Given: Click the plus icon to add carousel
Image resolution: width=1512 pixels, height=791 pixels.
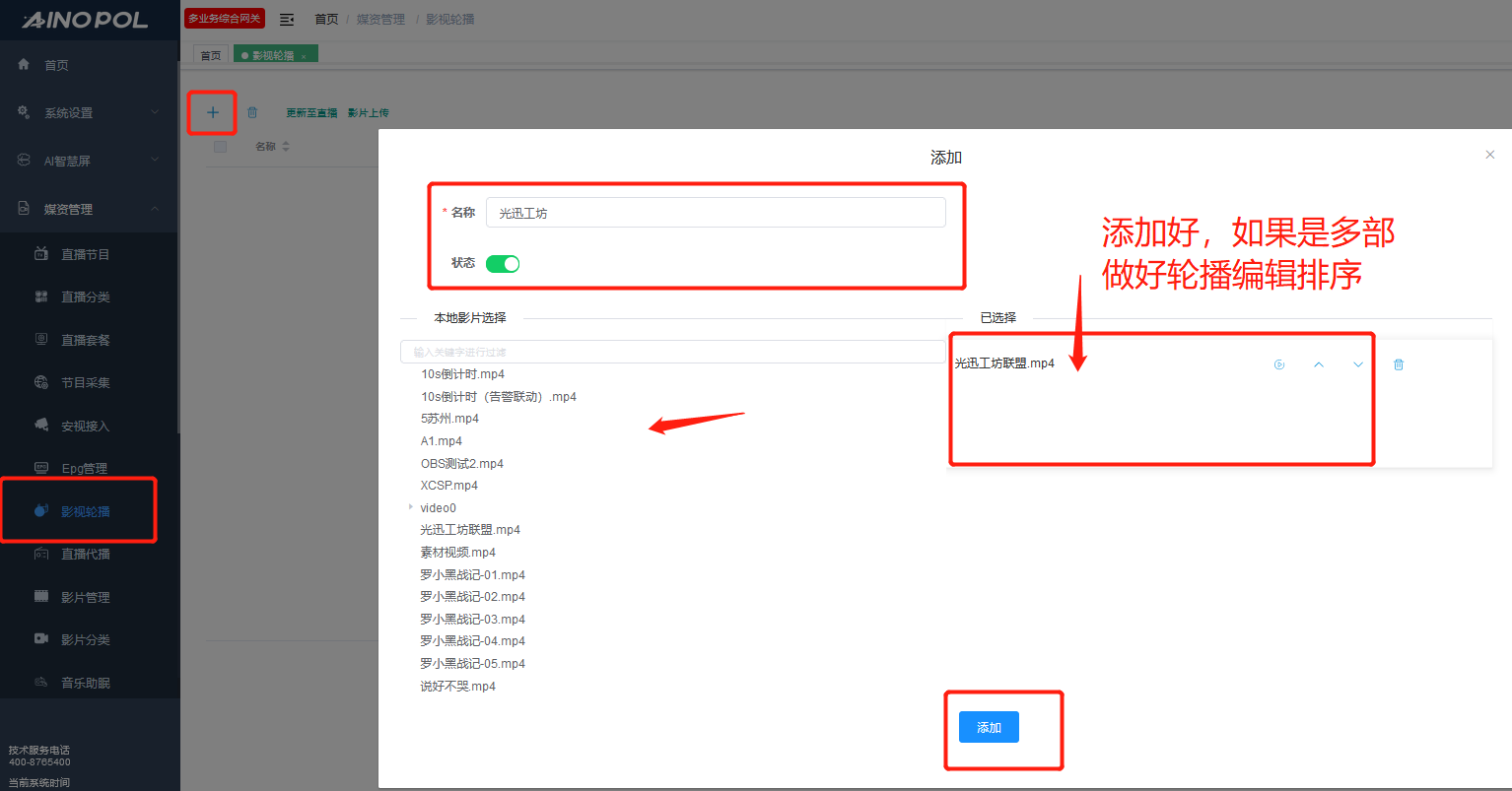Looking at the screenshot, I should pyautogui.click(x=212, y=112).
